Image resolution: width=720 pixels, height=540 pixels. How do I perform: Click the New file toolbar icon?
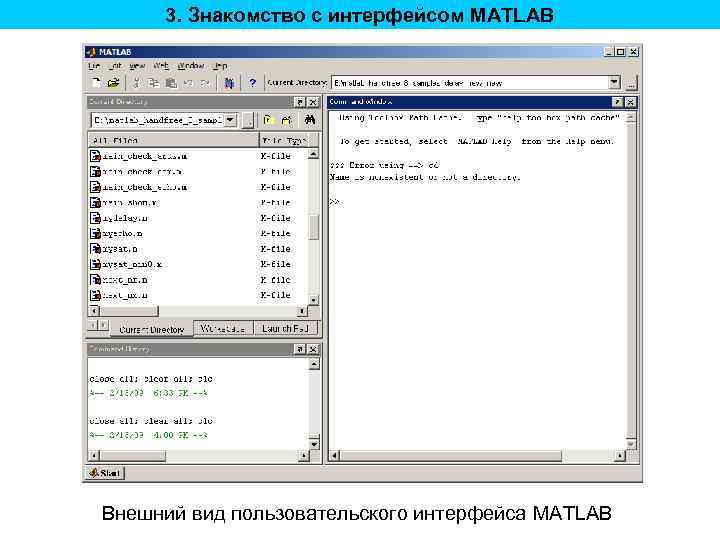coord(96,83)
